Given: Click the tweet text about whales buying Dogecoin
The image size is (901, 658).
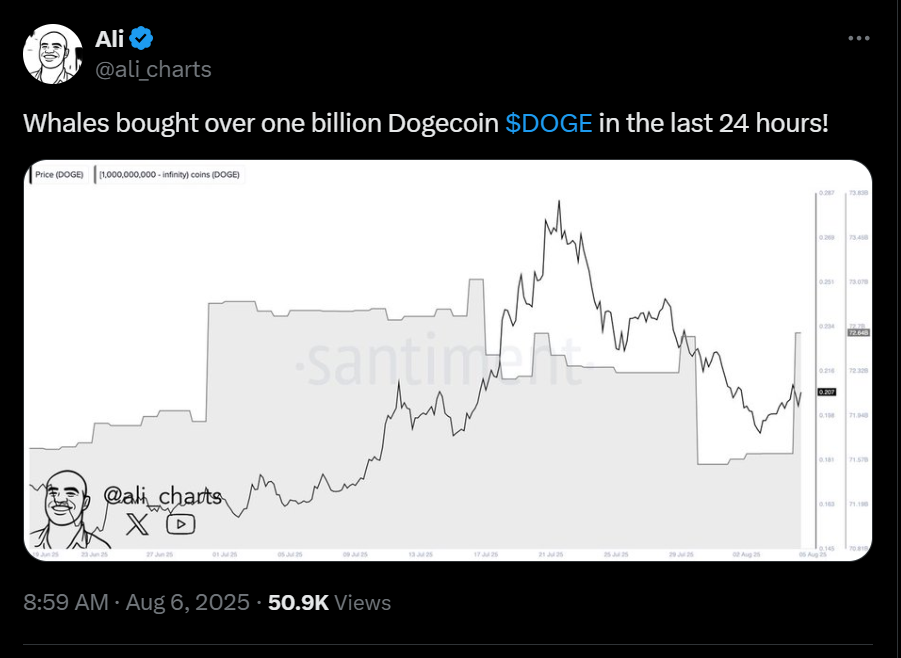Looking at the screenshot, I should (425, 124).
